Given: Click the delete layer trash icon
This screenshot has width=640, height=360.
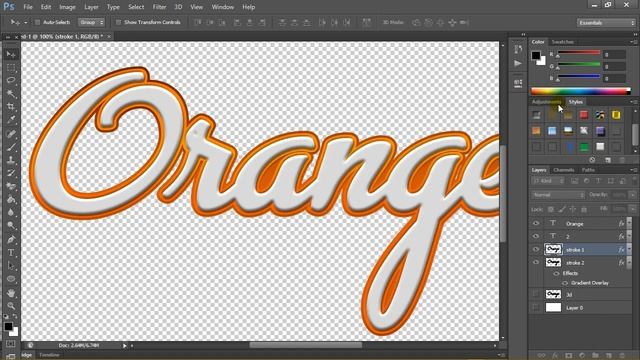Looking at the screenshot, I should [622, 356].
